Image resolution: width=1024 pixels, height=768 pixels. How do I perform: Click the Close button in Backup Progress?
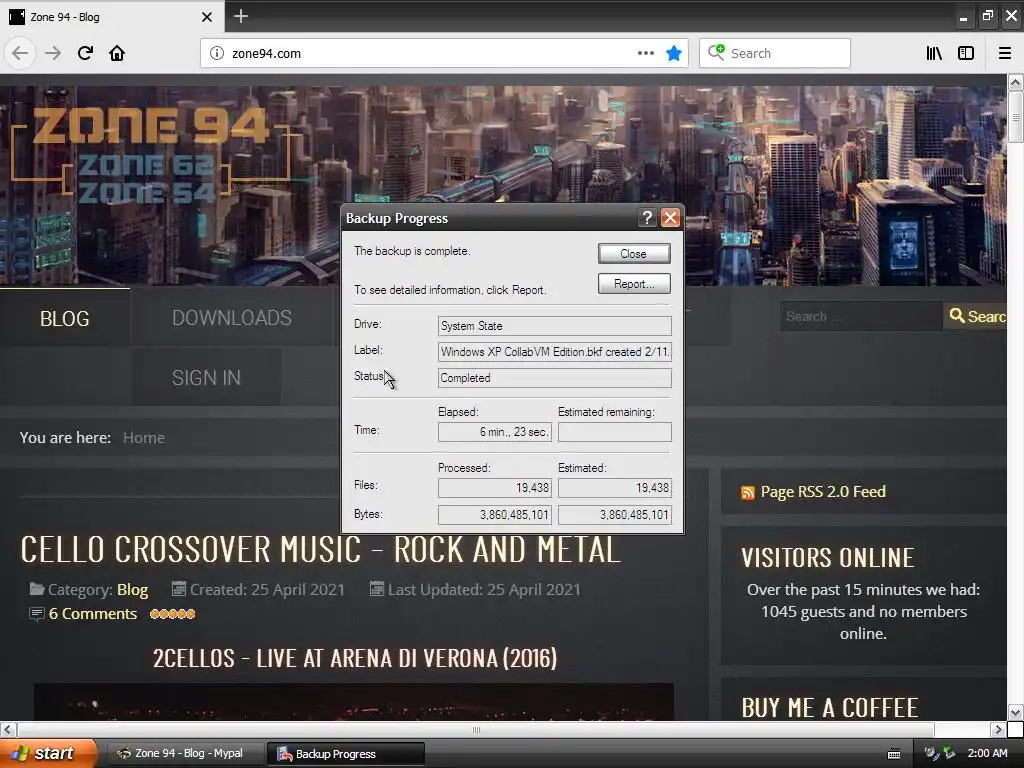point(633,253)
